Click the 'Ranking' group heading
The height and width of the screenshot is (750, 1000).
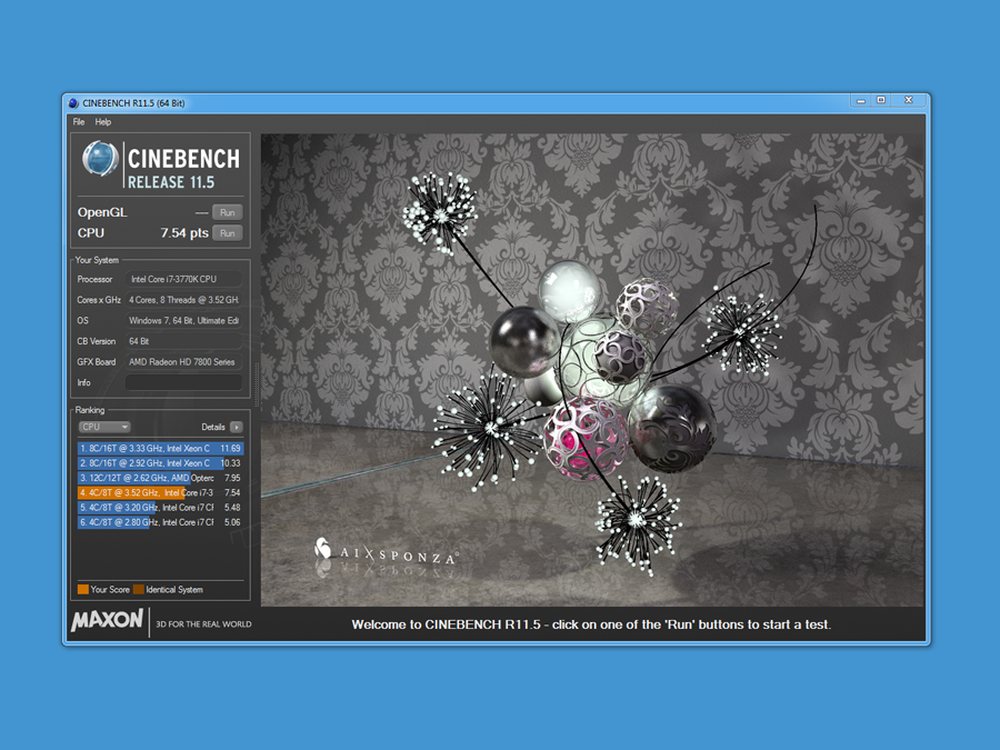[x=90, y=410]
